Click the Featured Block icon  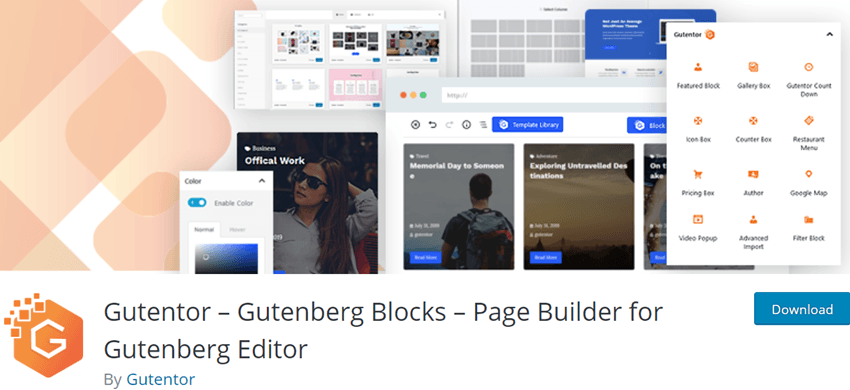(698, 67)
